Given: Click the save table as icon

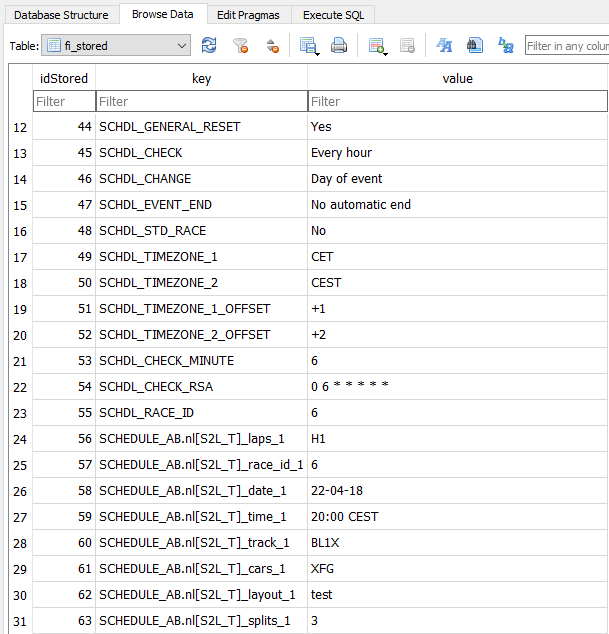Looking at the screenshot, I should coord(307,45).
